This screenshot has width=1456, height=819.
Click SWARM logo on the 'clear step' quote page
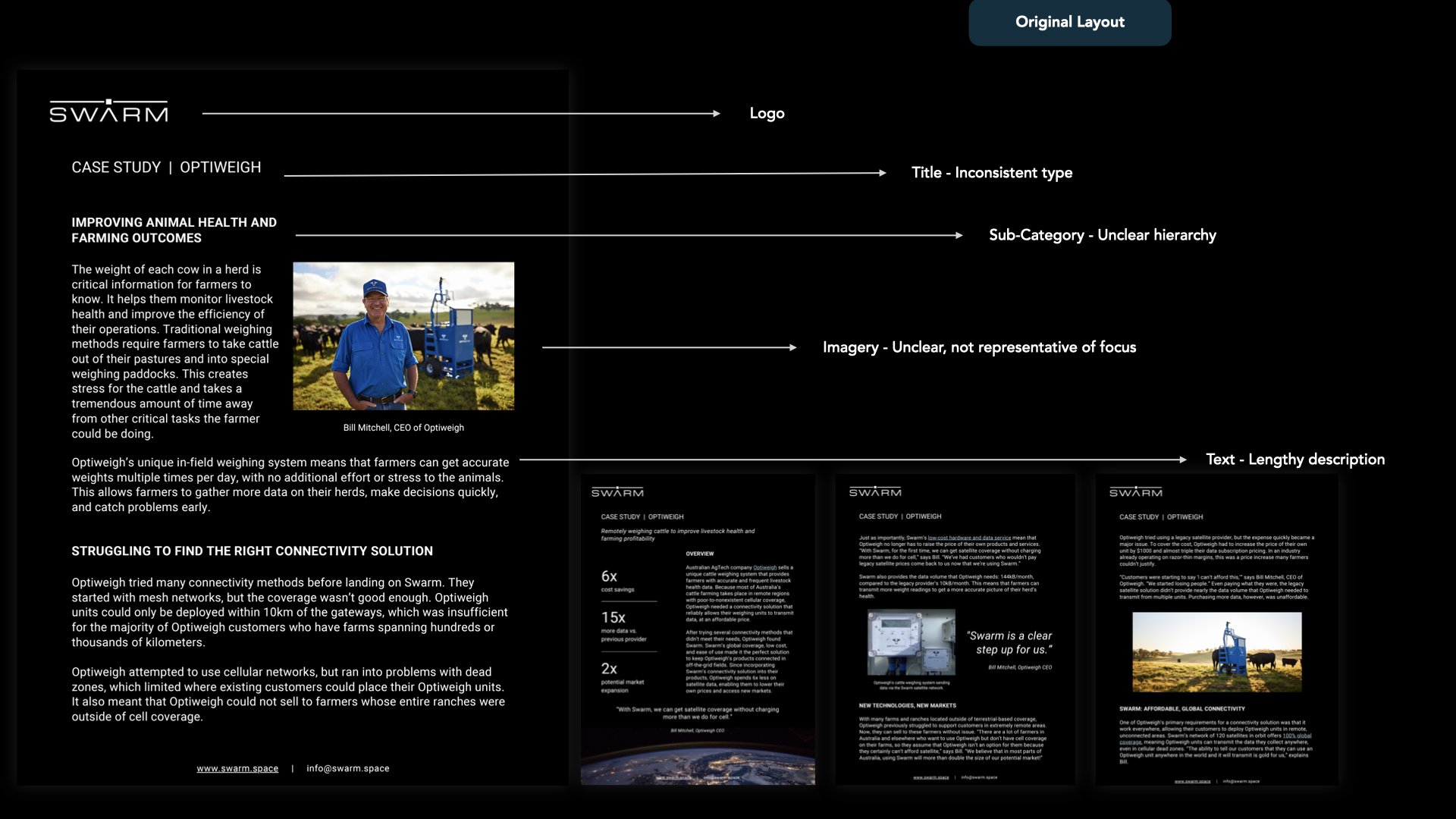pos(875,491)
